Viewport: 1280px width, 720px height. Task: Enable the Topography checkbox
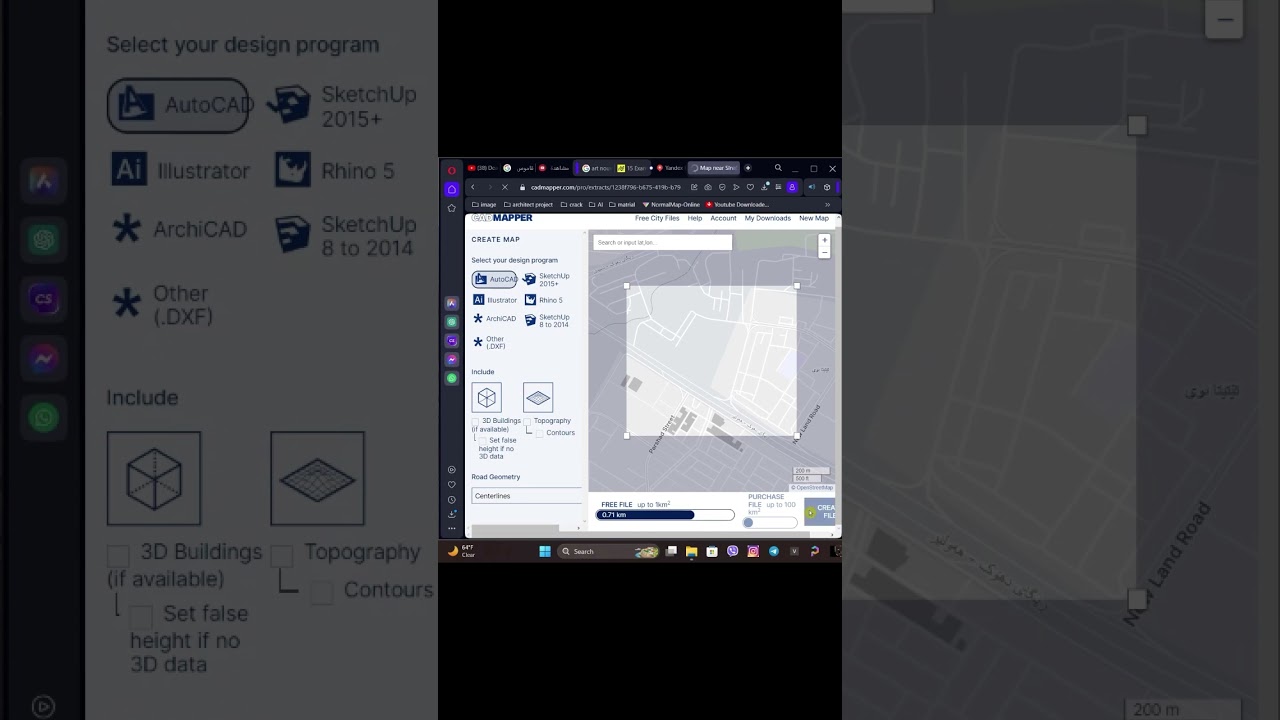pos(528,421)
